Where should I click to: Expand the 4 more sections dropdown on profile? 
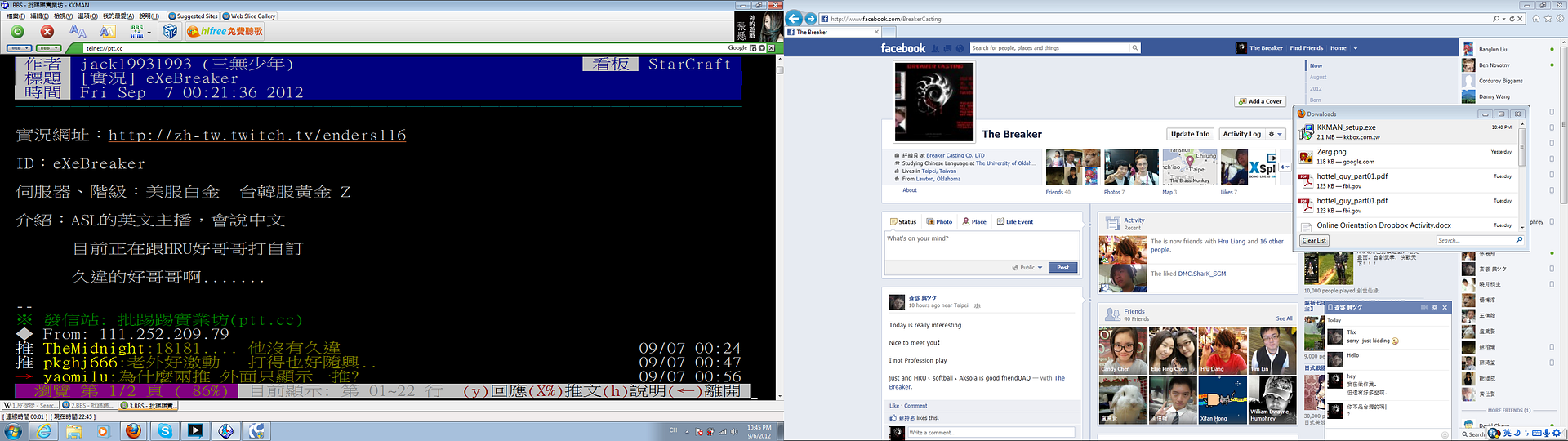pyautogui.click(x=1284, y=167)
